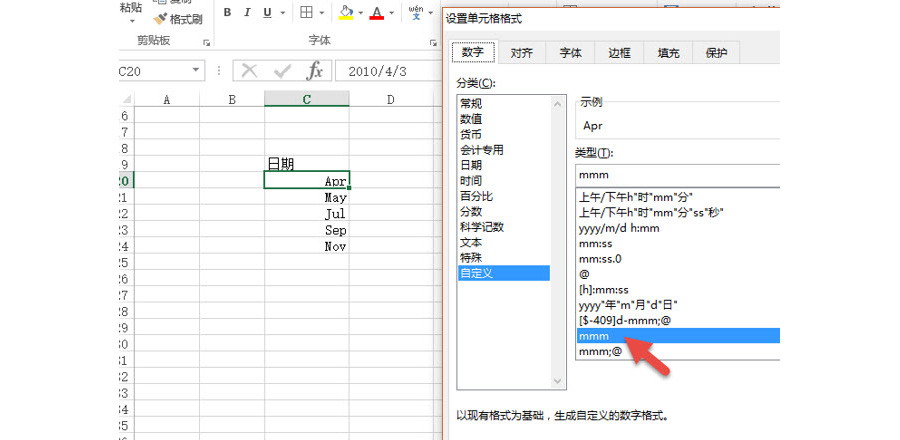
Task: Switch to the 保护 tab
Action: coord(717,53)
